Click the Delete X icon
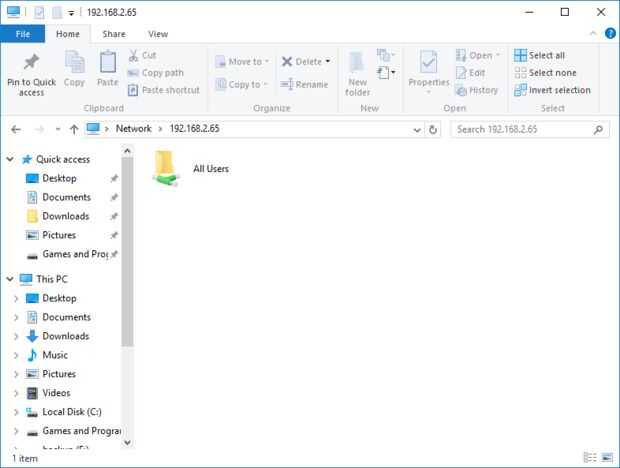Image resolution: width=620 pixels, height=468 pixels. (x=287, y=62)
